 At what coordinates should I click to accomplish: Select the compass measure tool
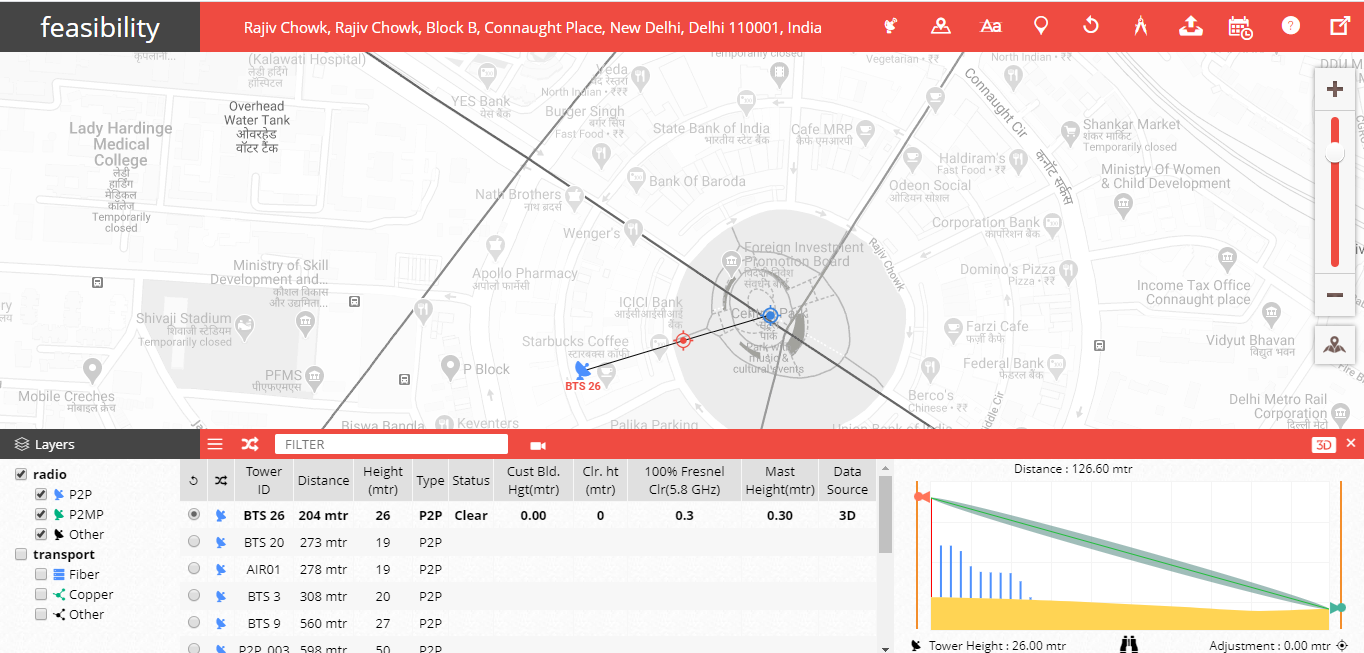(x=1141, y=26)
